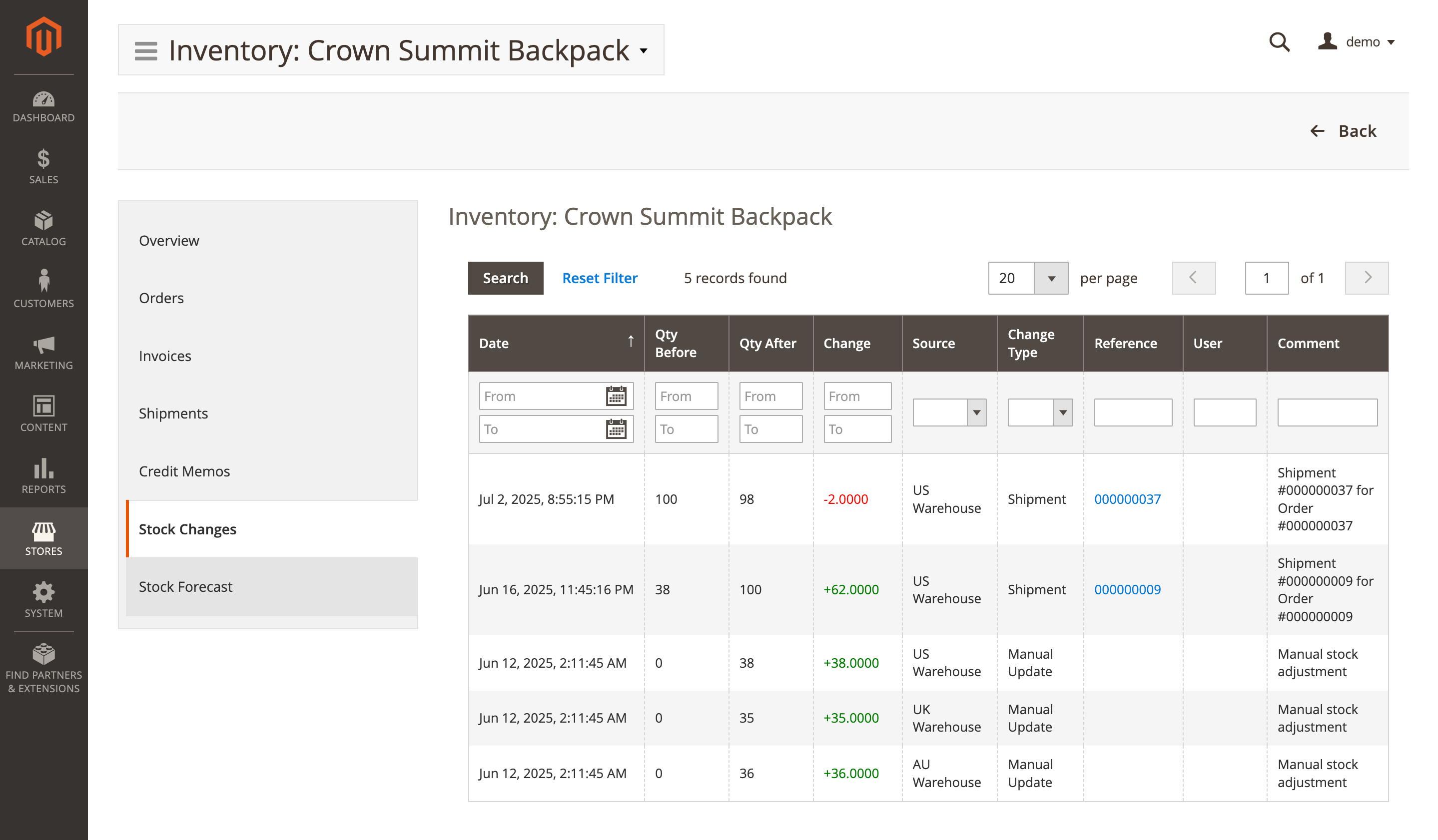The height and width of the screenshot is (840, 1438).
Task: Open calendar picker for Date From
Action: [616, 397]
